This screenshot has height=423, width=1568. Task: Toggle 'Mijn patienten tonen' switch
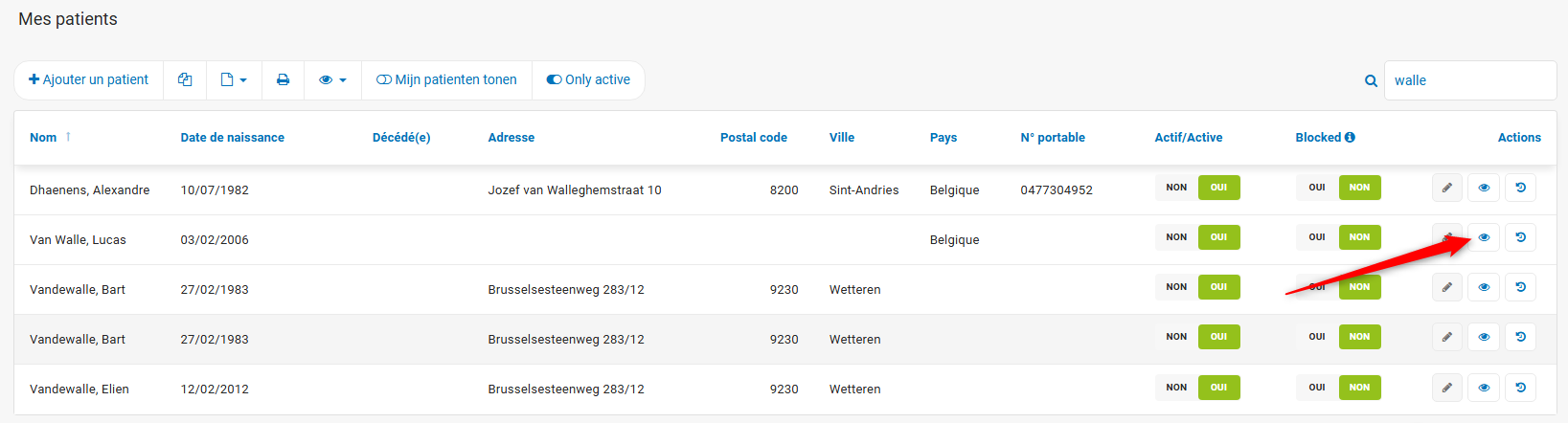[x=446, y=80]
